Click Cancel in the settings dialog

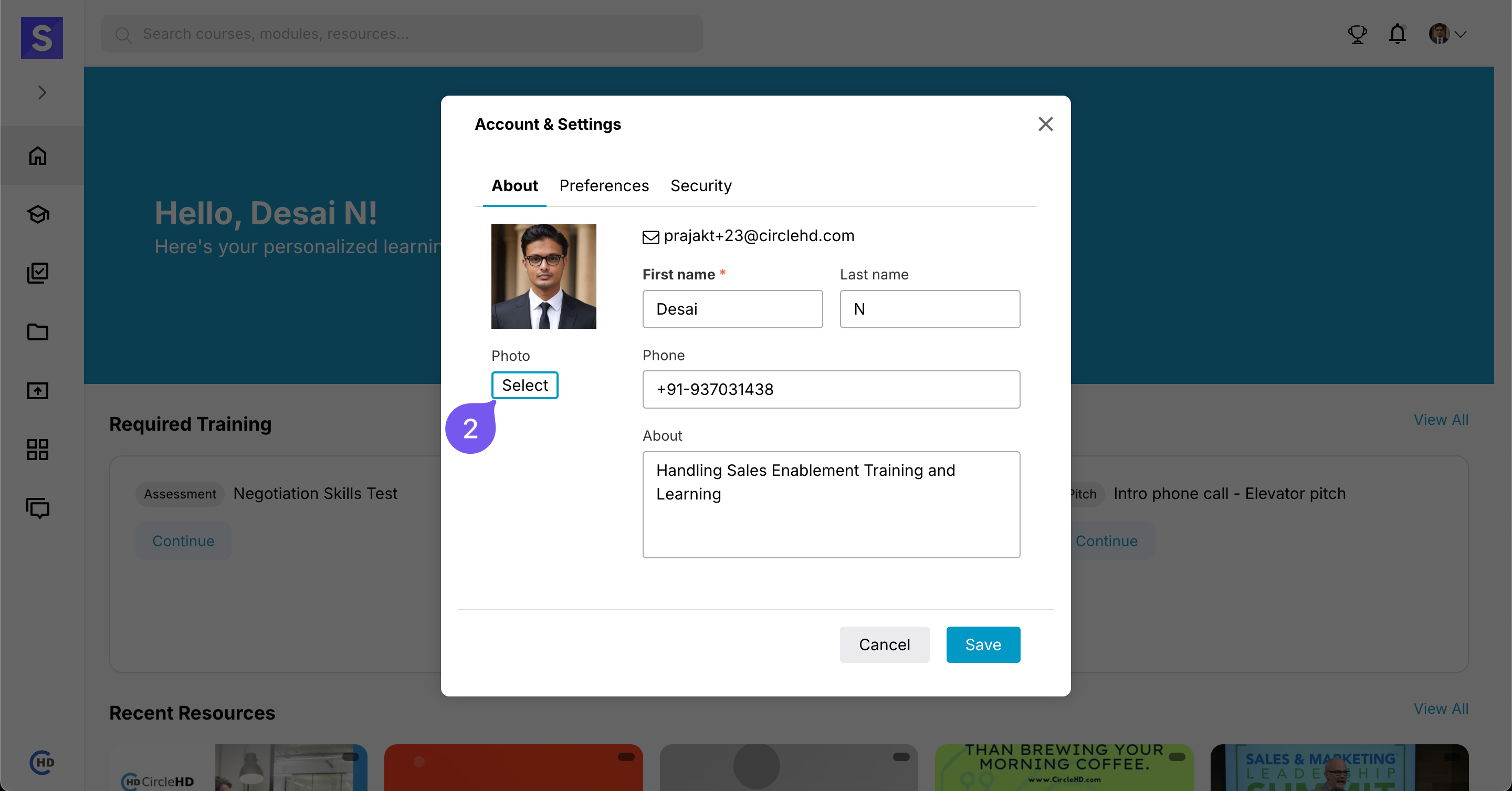tap(884, 644)
